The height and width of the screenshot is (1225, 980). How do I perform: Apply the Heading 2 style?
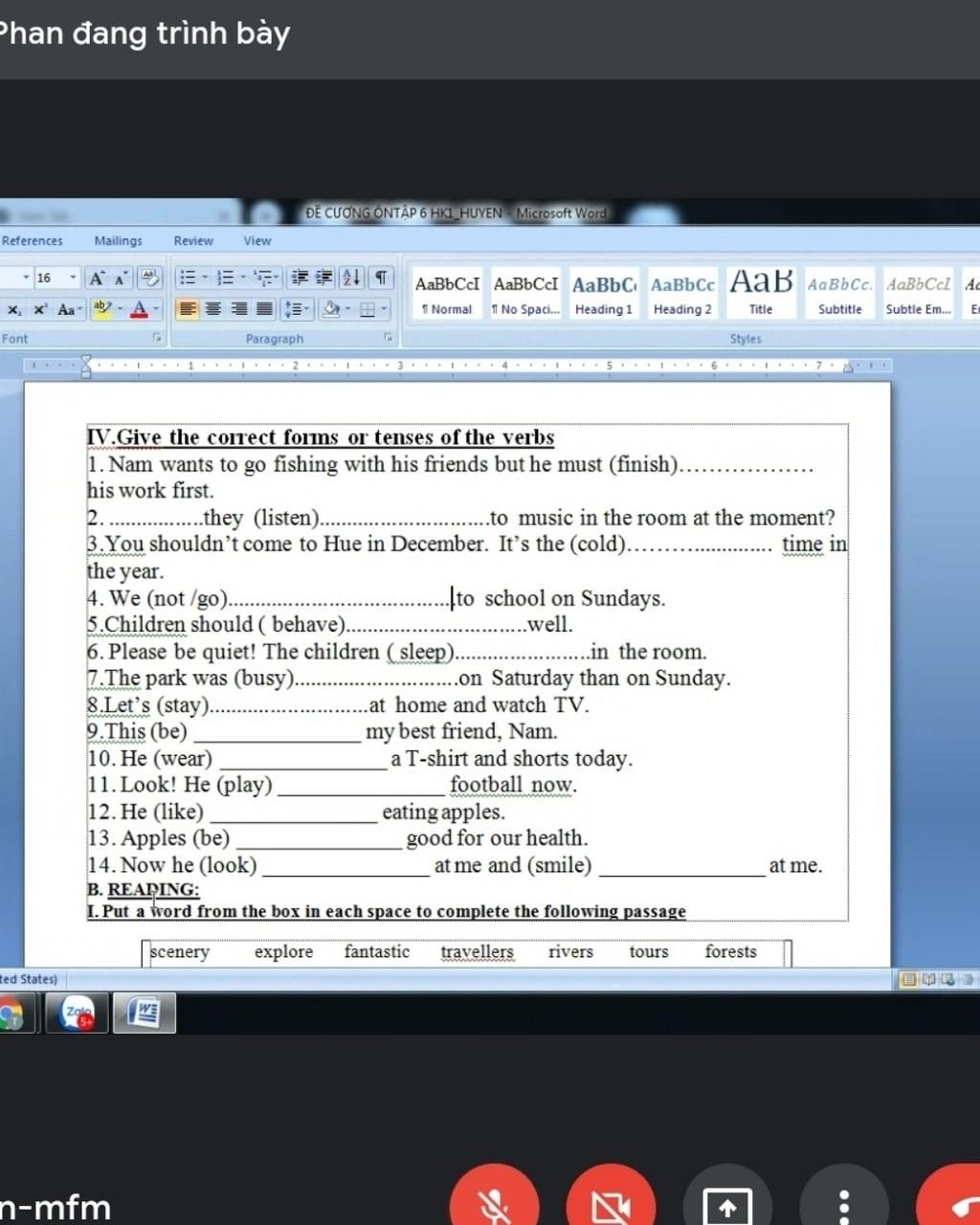pyautogui.click(x=682, y=294)
